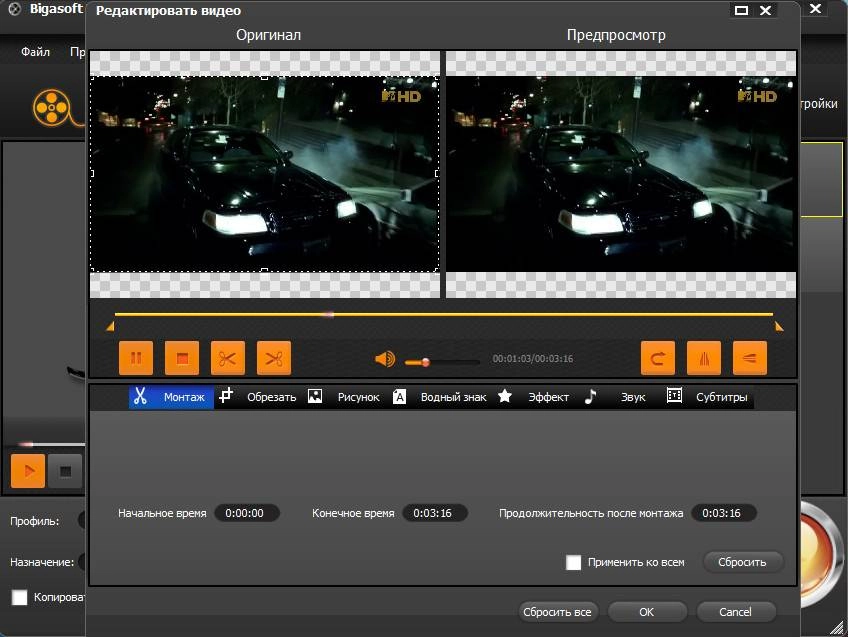The image size is (848, 637).
Task: Click the right trim end marker
Action: pyautogui.click(x=779, y=326)
